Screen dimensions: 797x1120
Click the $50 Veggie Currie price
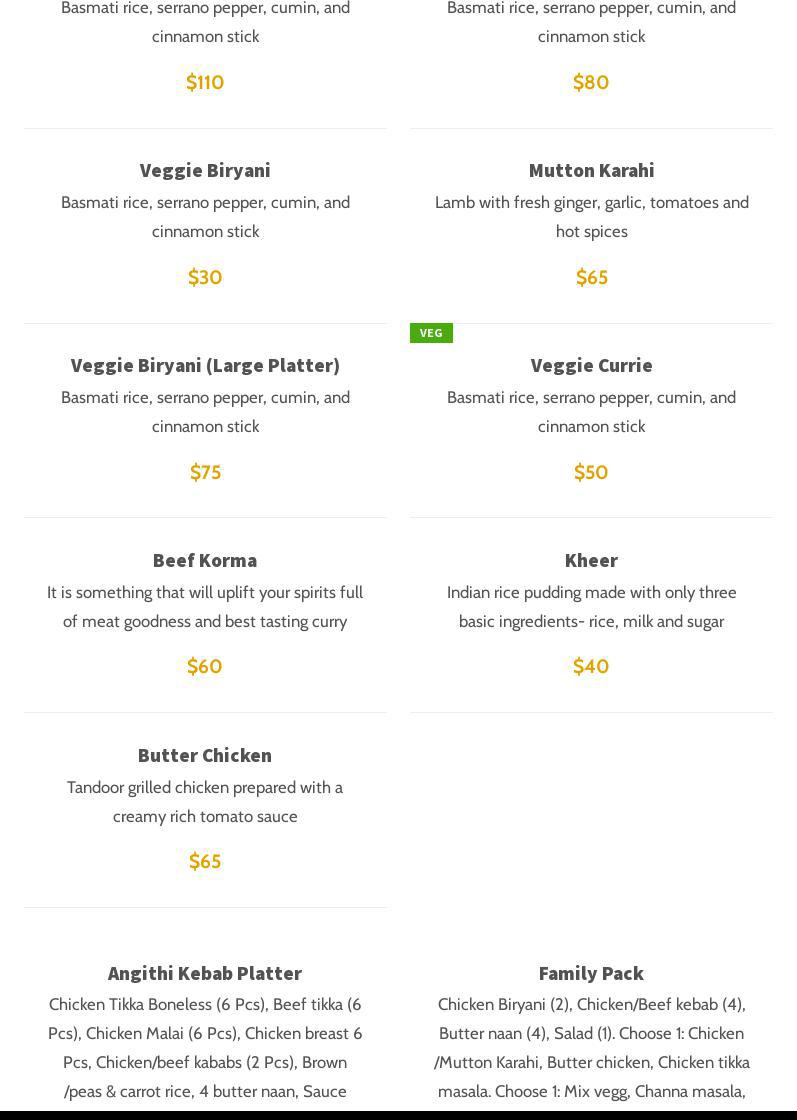[591, 472]
